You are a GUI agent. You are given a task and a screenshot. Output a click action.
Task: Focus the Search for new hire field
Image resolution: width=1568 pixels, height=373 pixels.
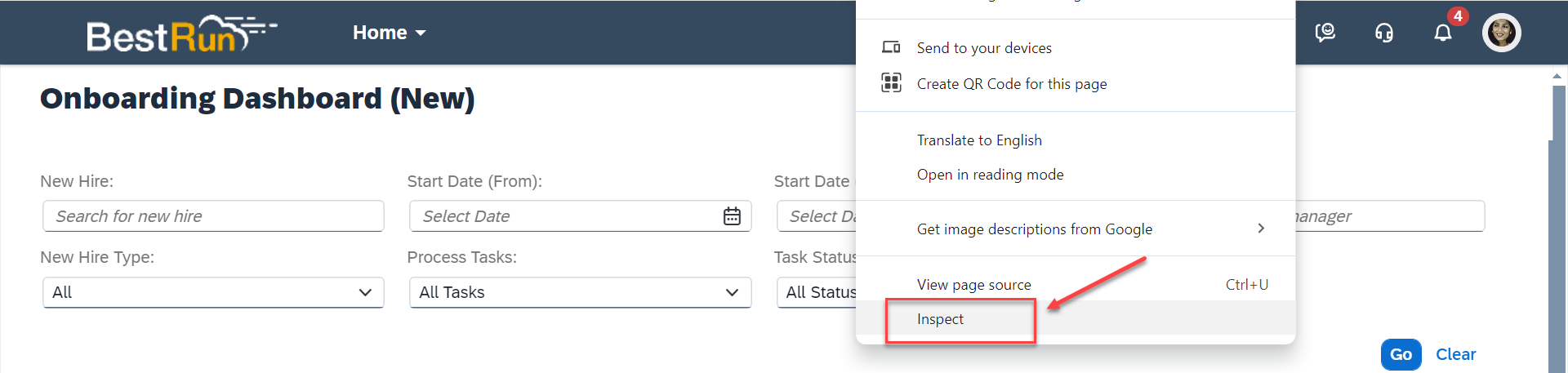click(x=213, y=216)
